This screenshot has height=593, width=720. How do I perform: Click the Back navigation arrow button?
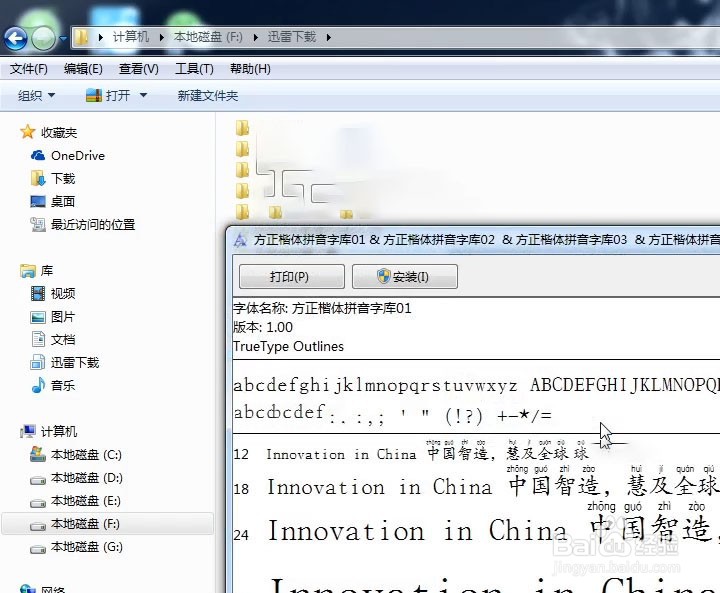click(16, 39)
